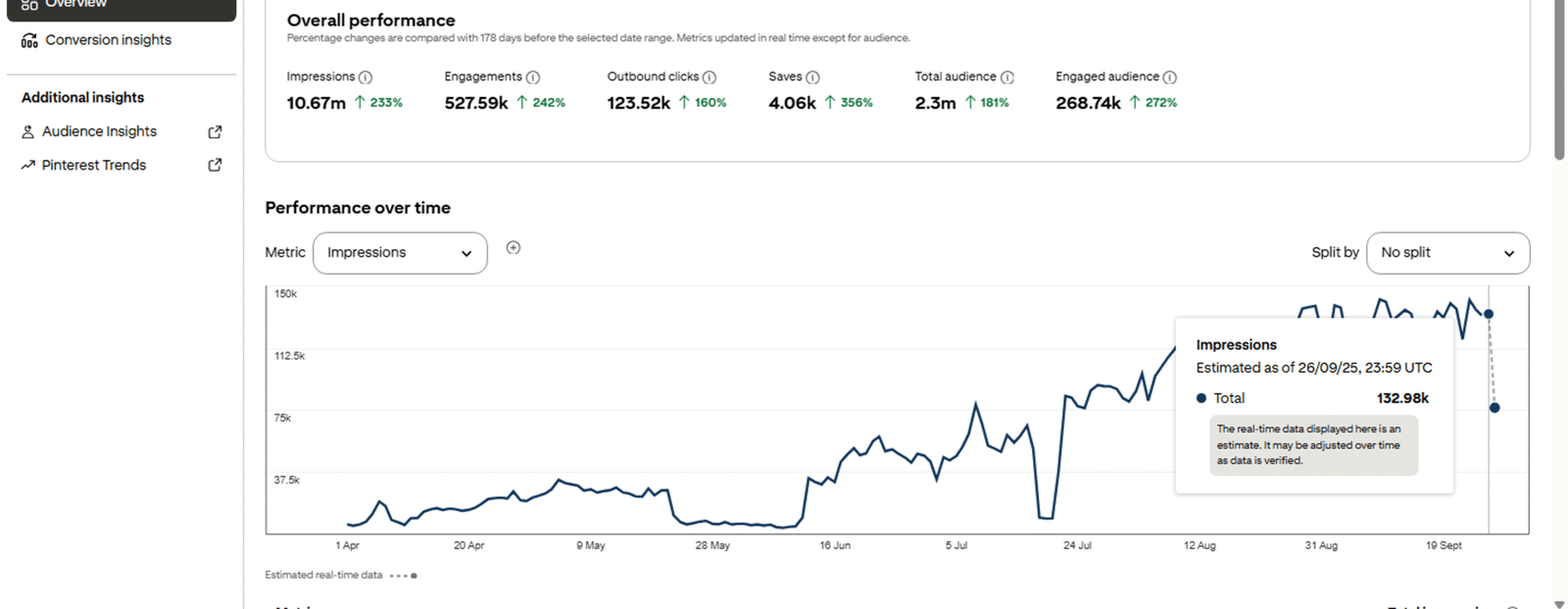Viewport: 1568px width, 609px height.
Task: Open the Audience Insights link
Action: [99, 131]
